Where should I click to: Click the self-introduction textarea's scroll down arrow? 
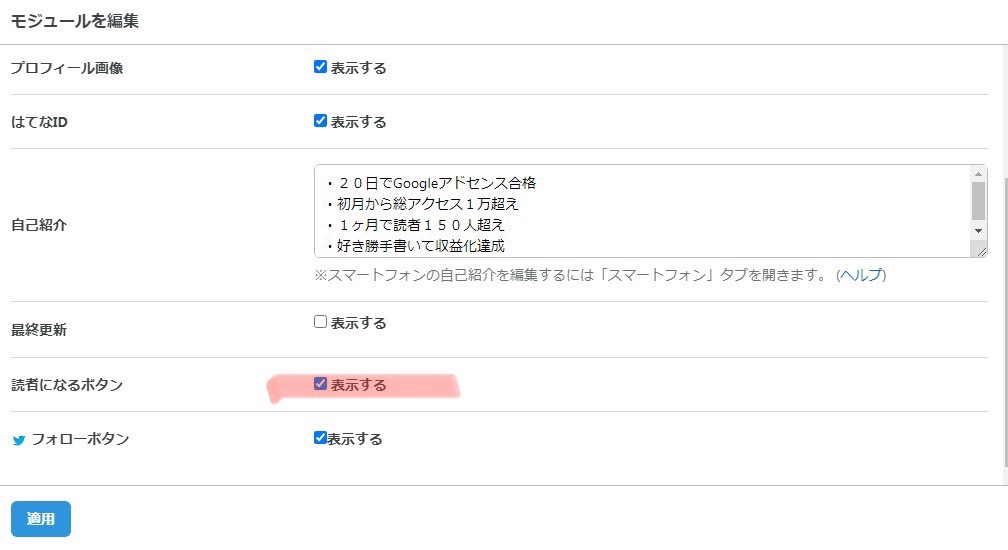click(x=978, y=231)
